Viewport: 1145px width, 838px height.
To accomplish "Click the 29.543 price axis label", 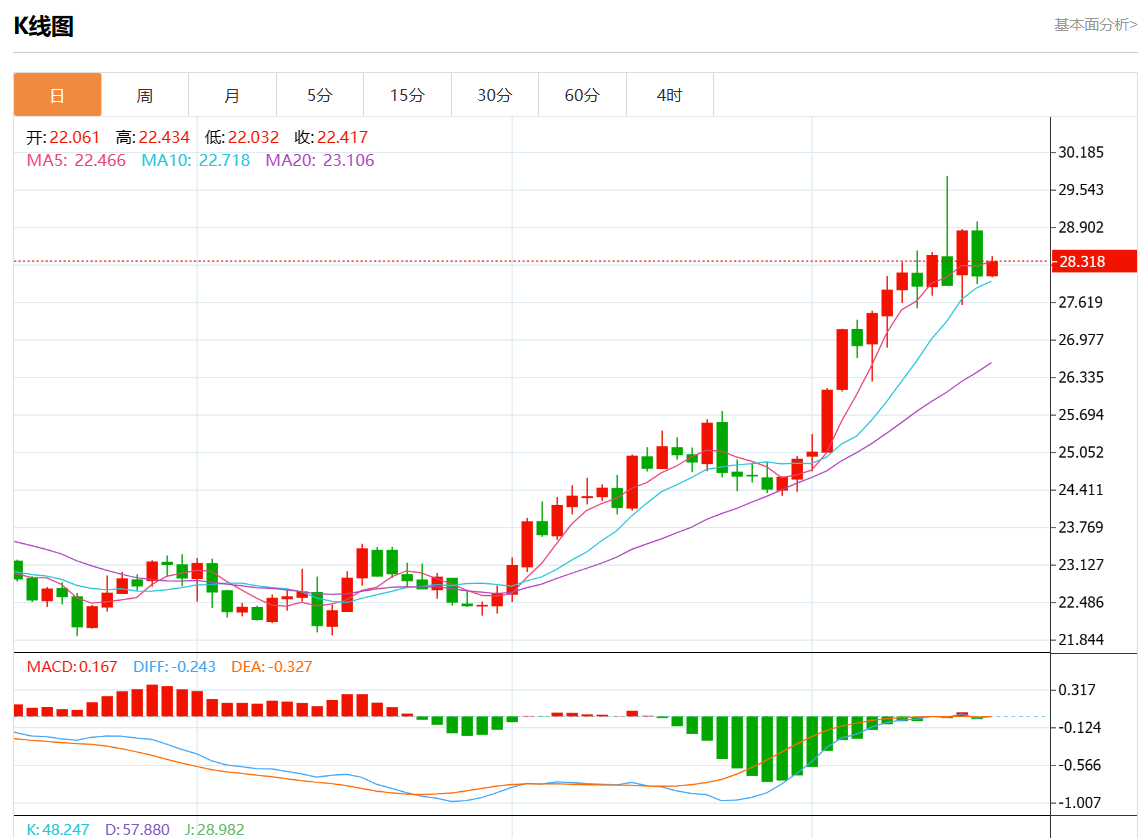I will click(x=1081, y=190).
